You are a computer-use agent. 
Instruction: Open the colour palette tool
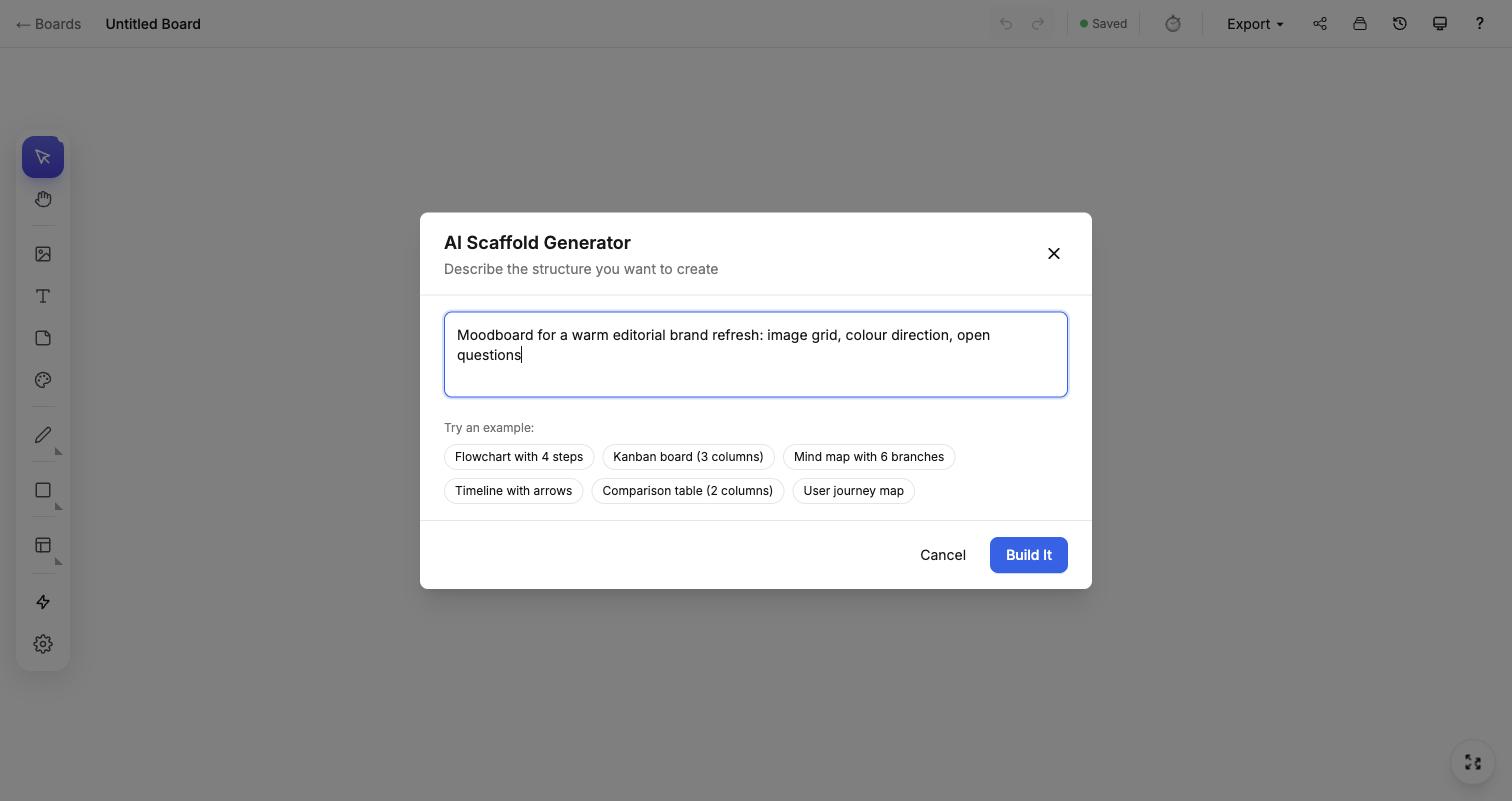tap(43, 380)
